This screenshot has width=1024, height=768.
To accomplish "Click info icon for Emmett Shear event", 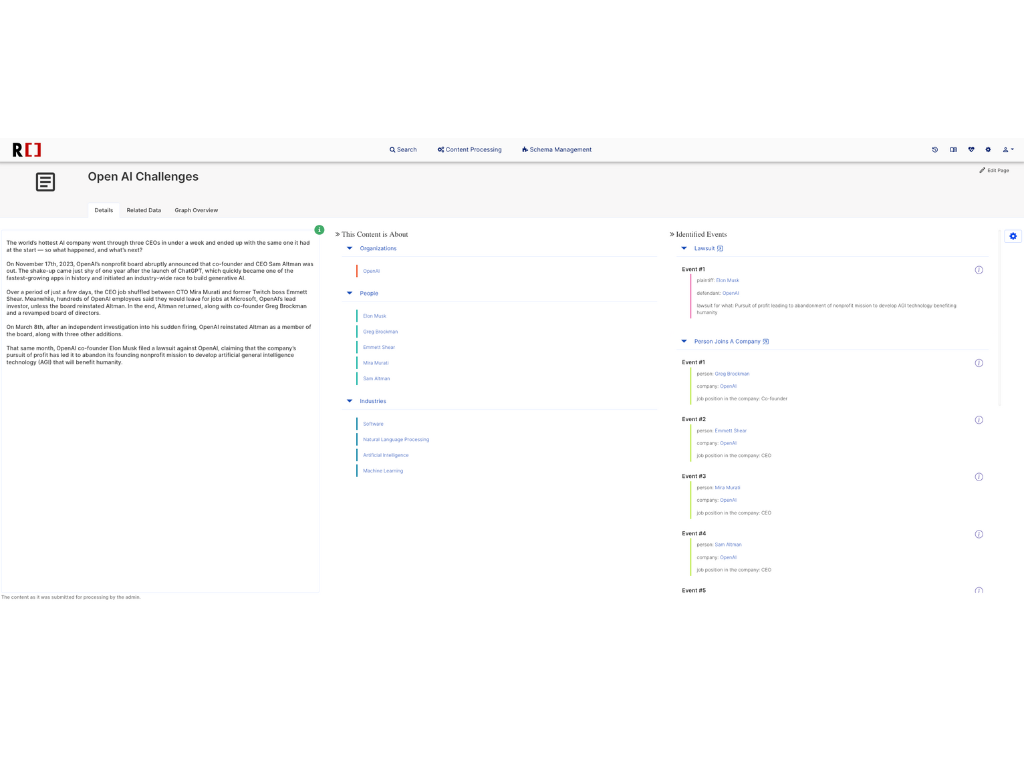I will (979, 420).
